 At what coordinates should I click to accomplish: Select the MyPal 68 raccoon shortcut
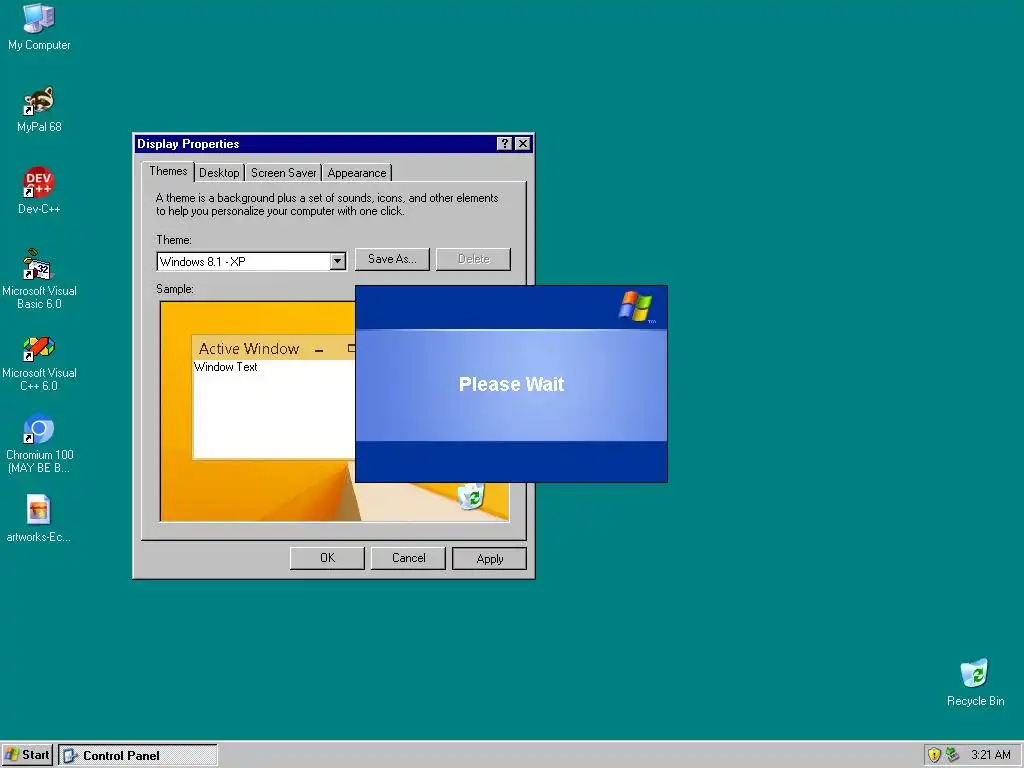39,109
